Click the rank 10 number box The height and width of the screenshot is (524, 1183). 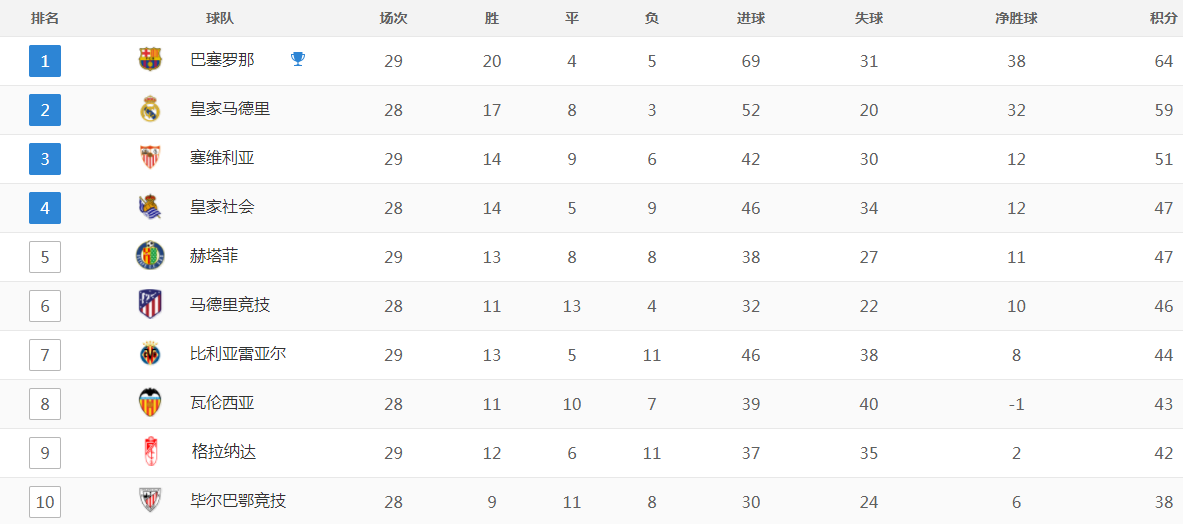[45, 502]
